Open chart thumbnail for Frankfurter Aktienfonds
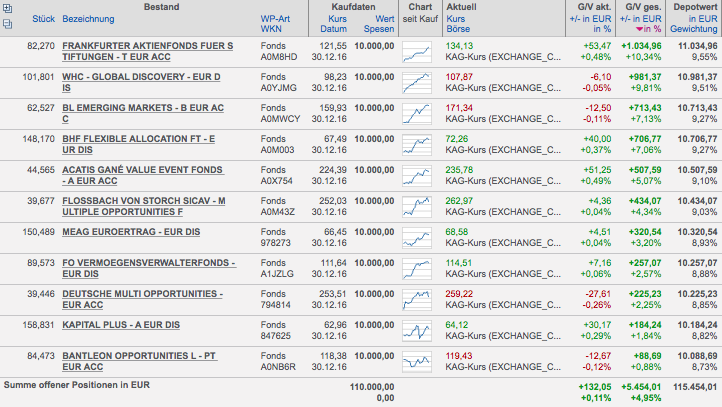Screen dimensions: 722x407 (x=417, y=52)
